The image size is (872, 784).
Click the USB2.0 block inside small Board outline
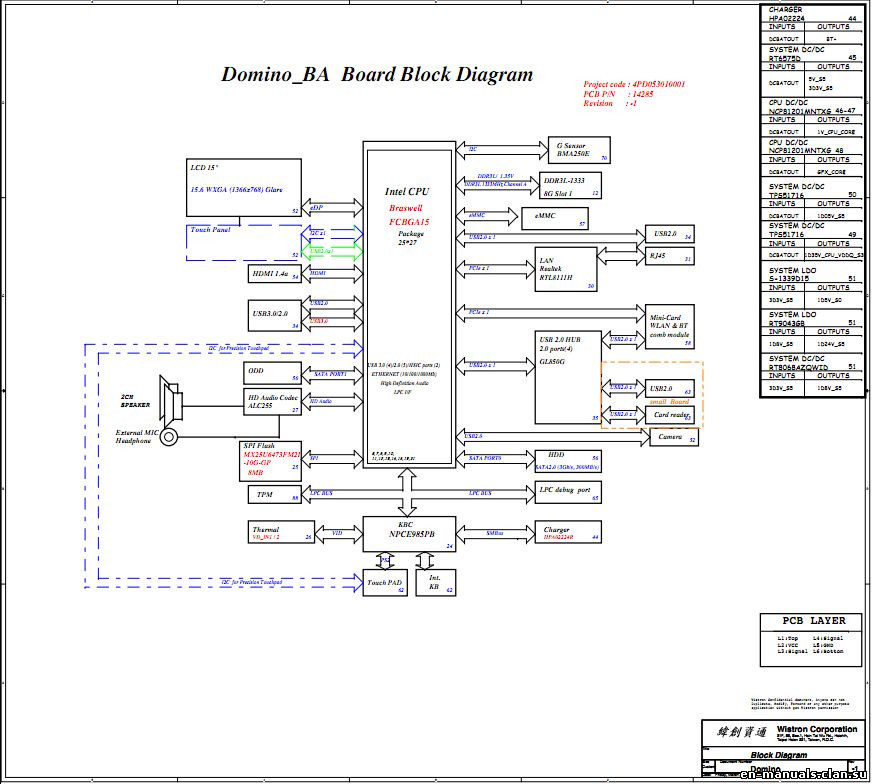[x=670, y=389]
